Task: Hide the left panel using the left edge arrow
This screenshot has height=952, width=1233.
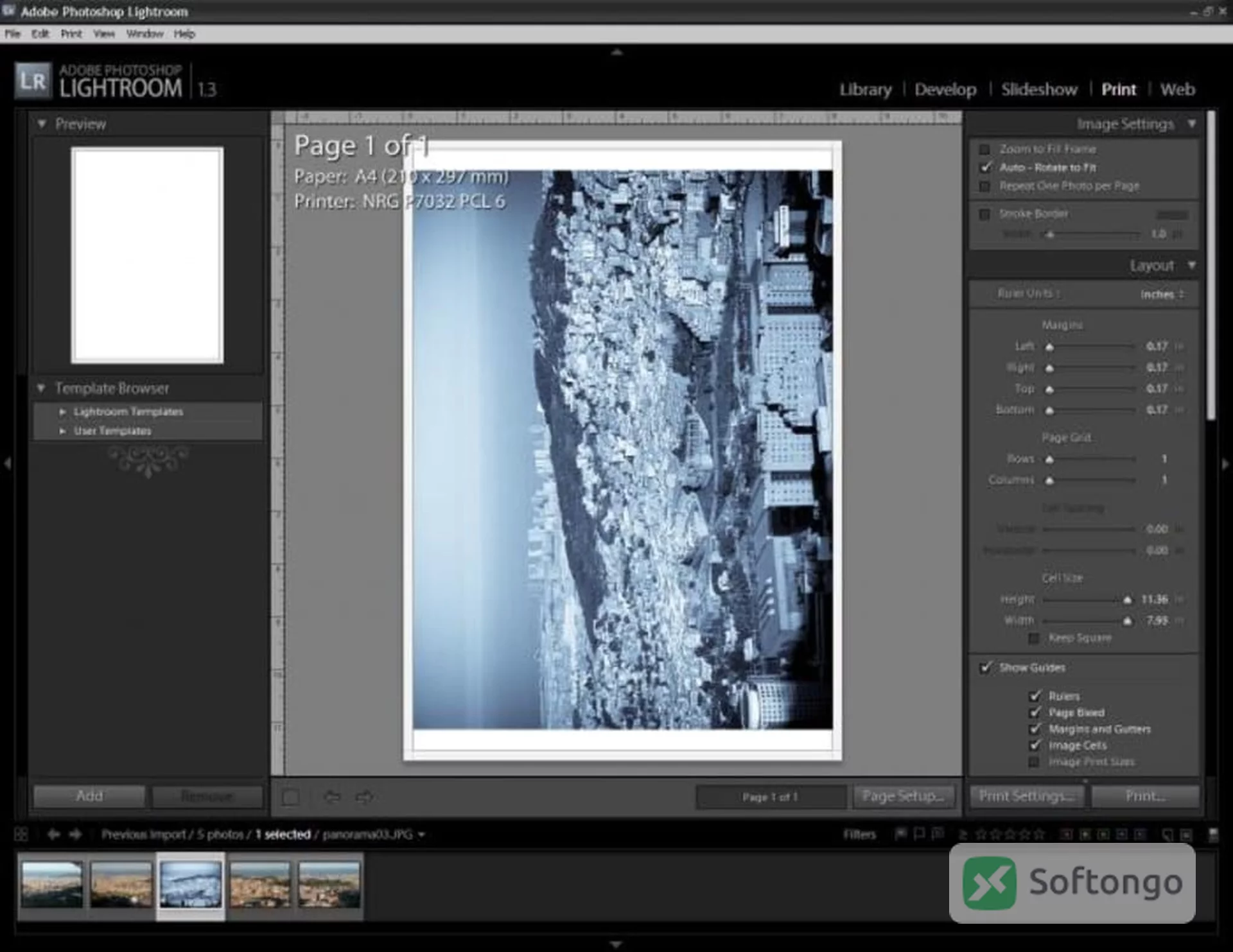Action: click(7, 463)
